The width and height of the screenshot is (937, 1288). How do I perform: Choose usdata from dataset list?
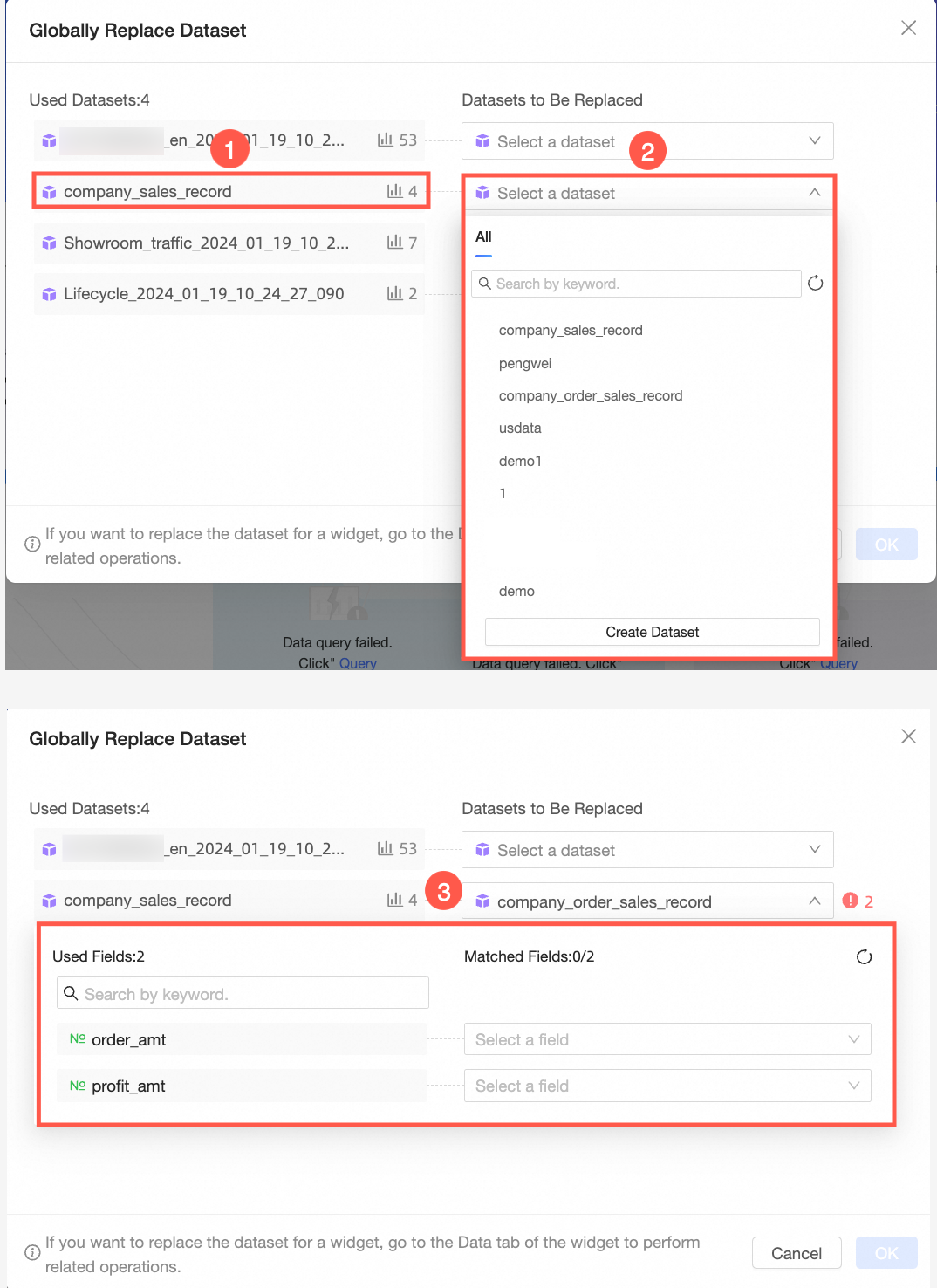pos(520,428)
